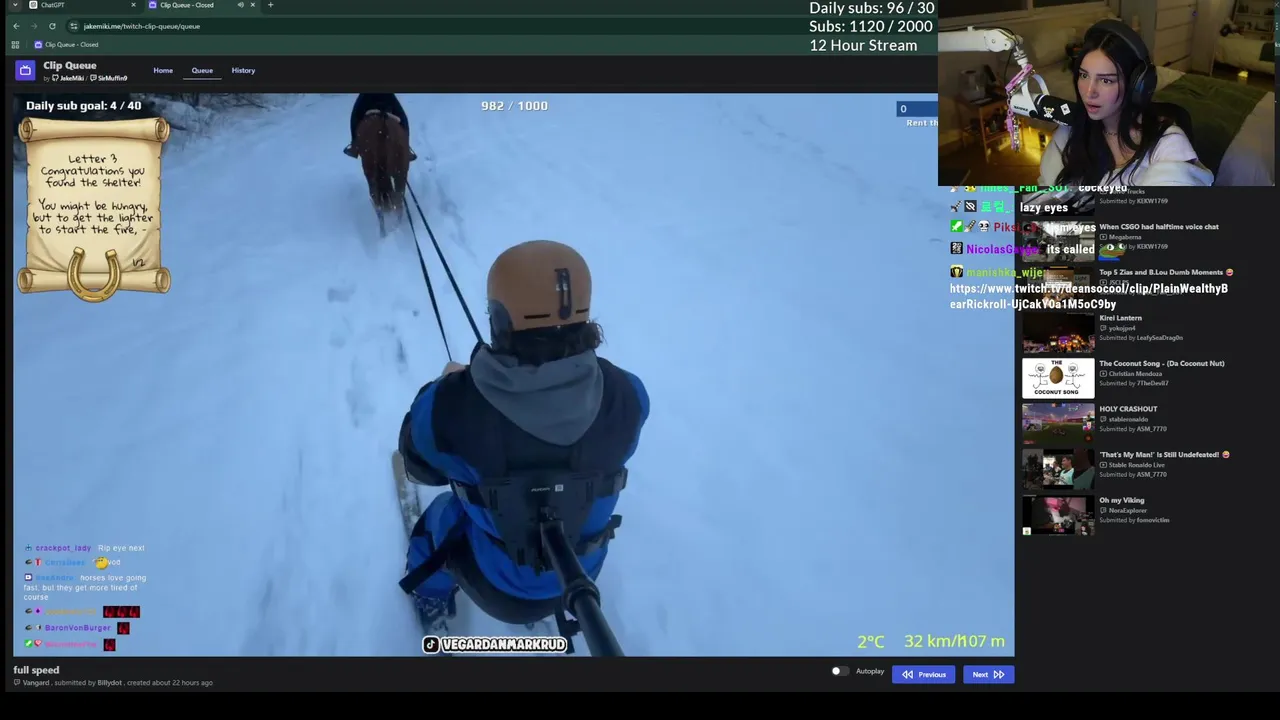Close the ChatGPT browser tab

point(133,5)
